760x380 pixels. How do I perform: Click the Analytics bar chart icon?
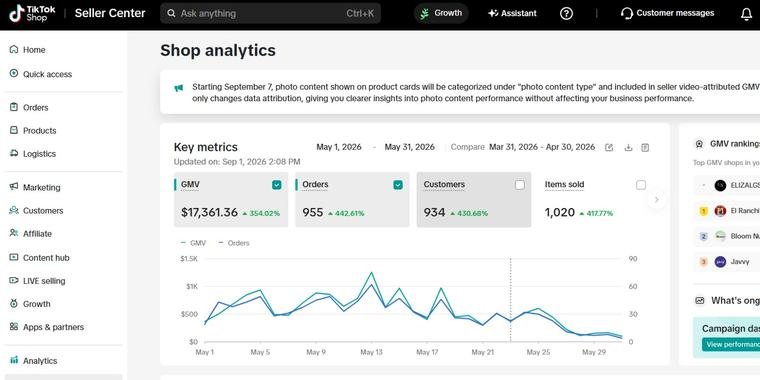[14, 360]
